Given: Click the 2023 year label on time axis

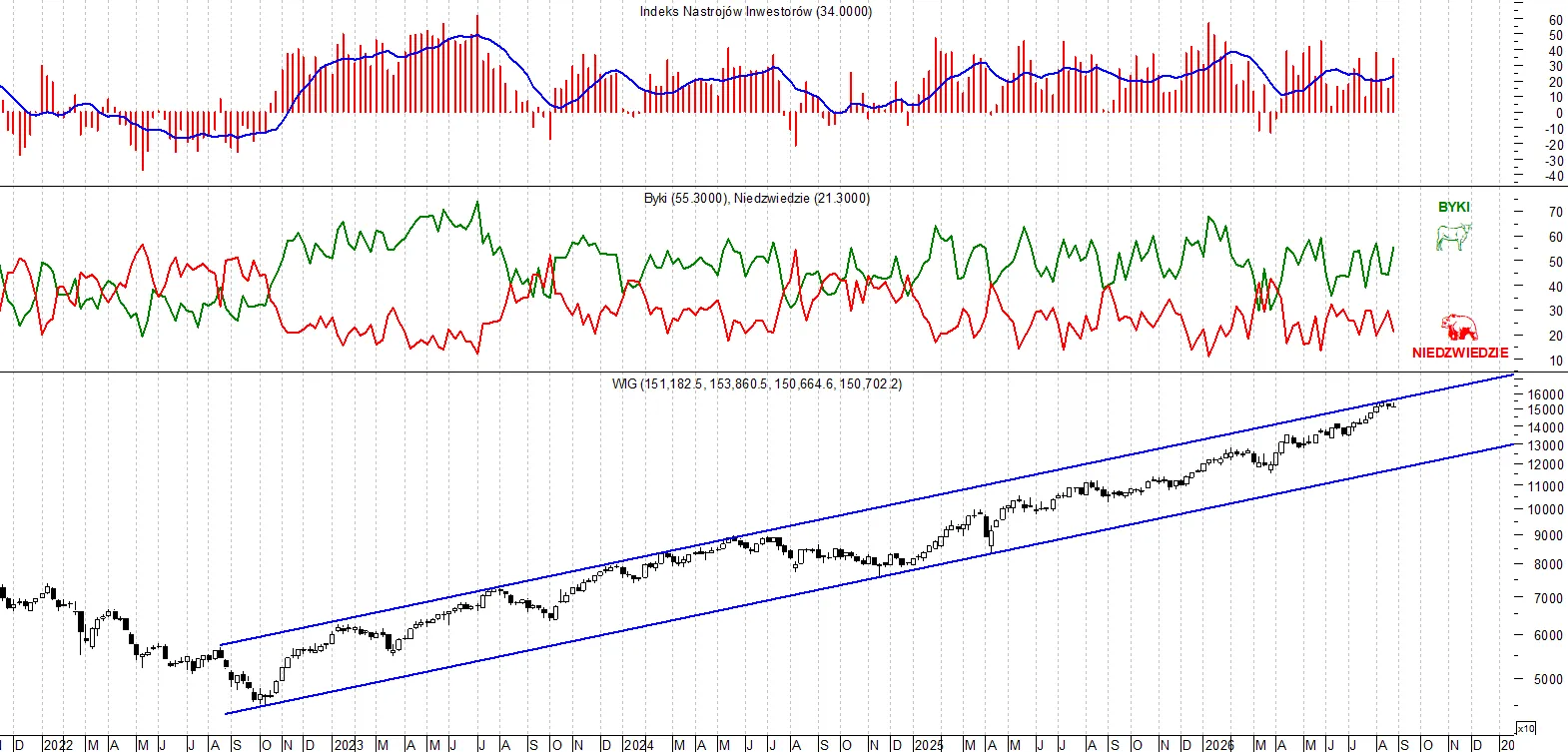Looking at the screenshot, I should 349,745.
